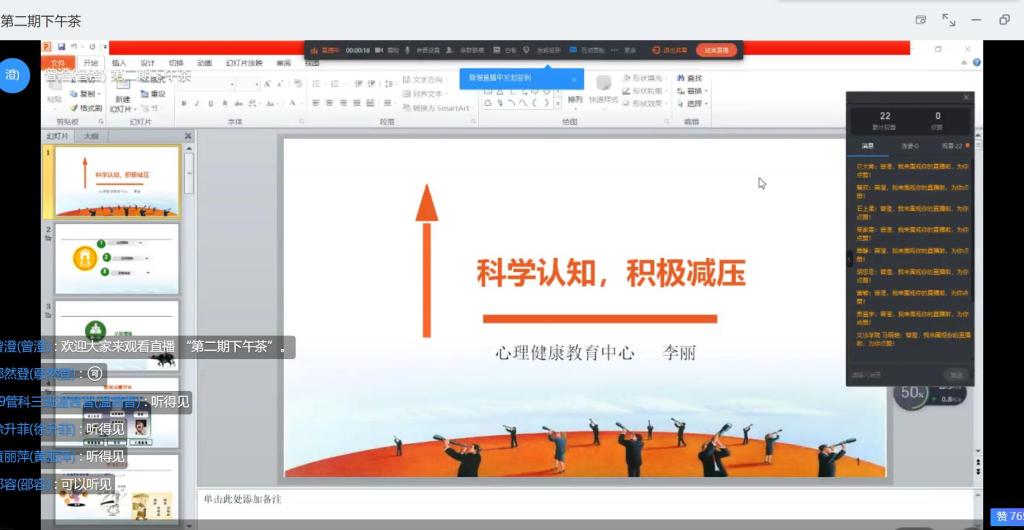Switch to the 插入 (Insert) ribbon tab
The image size is (1024, 530).
click(x=119, y=63)
